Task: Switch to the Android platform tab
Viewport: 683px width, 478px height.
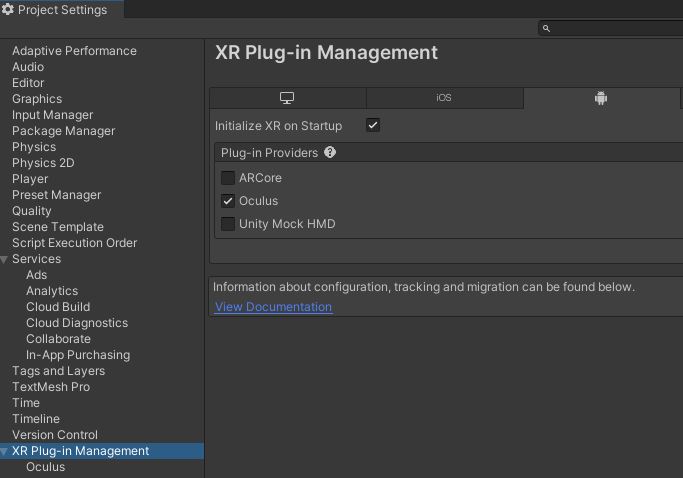Action: pyautogui.click(x=601, y=98)
